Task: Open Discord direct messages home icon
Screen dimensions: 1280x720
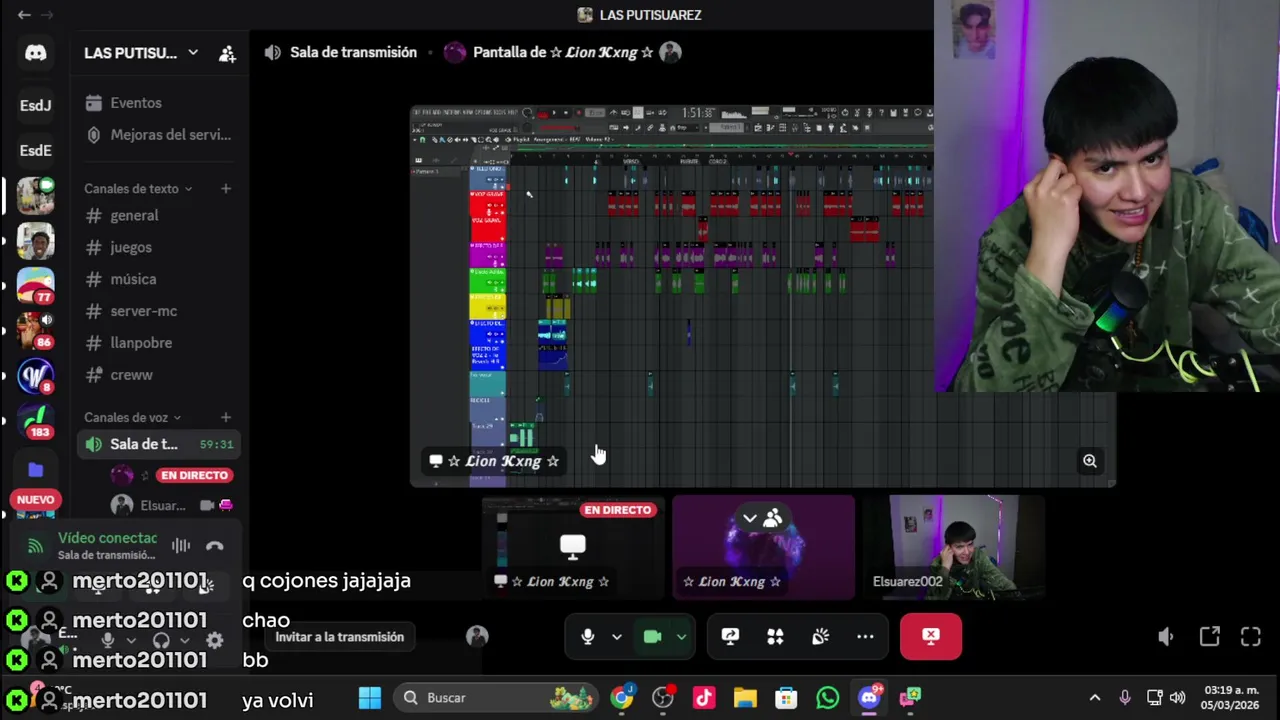Action: point(36,53)
